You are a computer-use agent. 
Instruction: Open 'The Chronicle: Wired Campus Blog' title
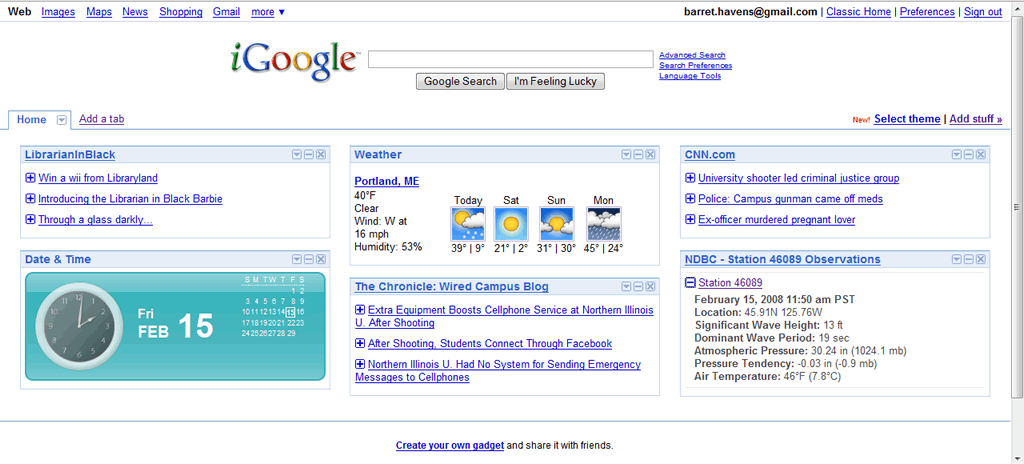451,287
